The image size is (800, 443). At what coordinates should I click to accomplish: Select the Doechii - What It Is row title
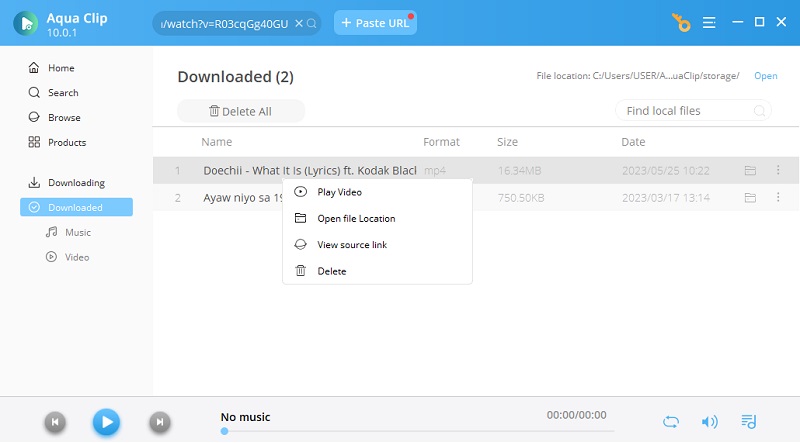[310, 170]
